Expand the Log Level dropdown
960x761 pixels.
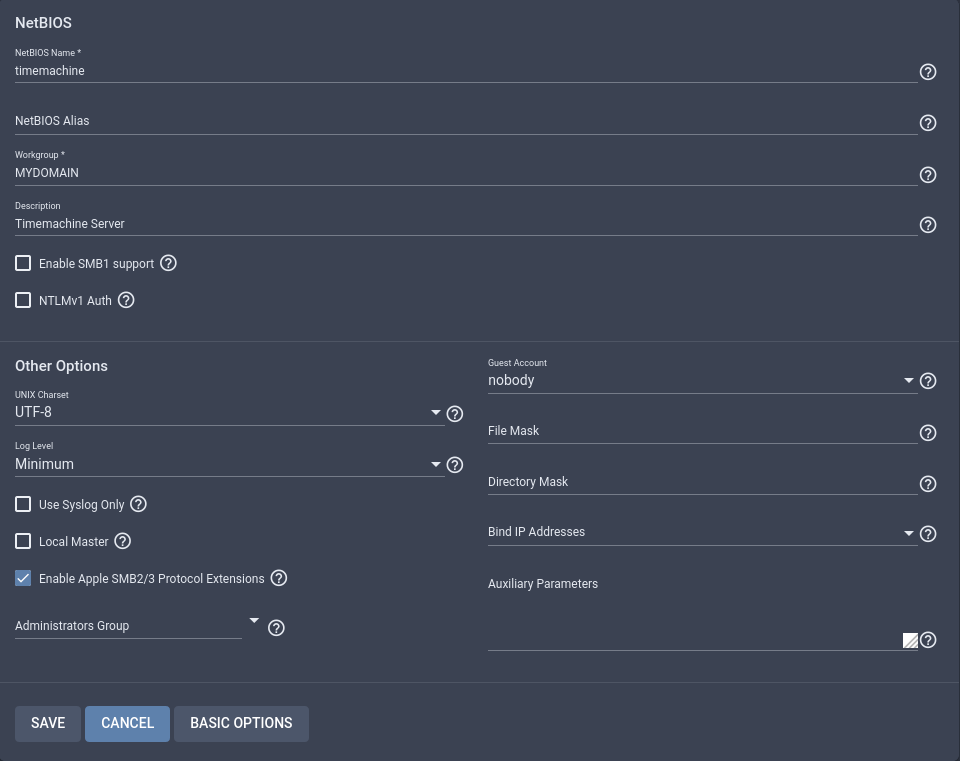[x=229, y=464]
